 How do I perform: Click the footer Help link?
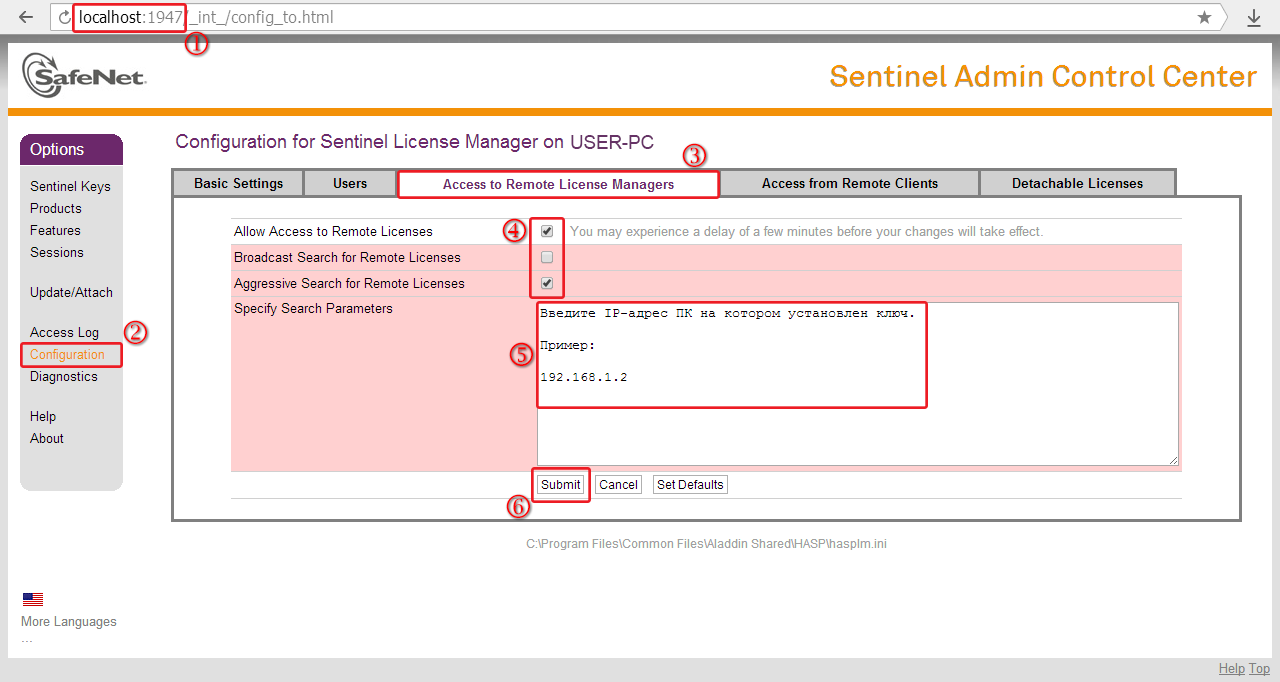pos(1231,668)
